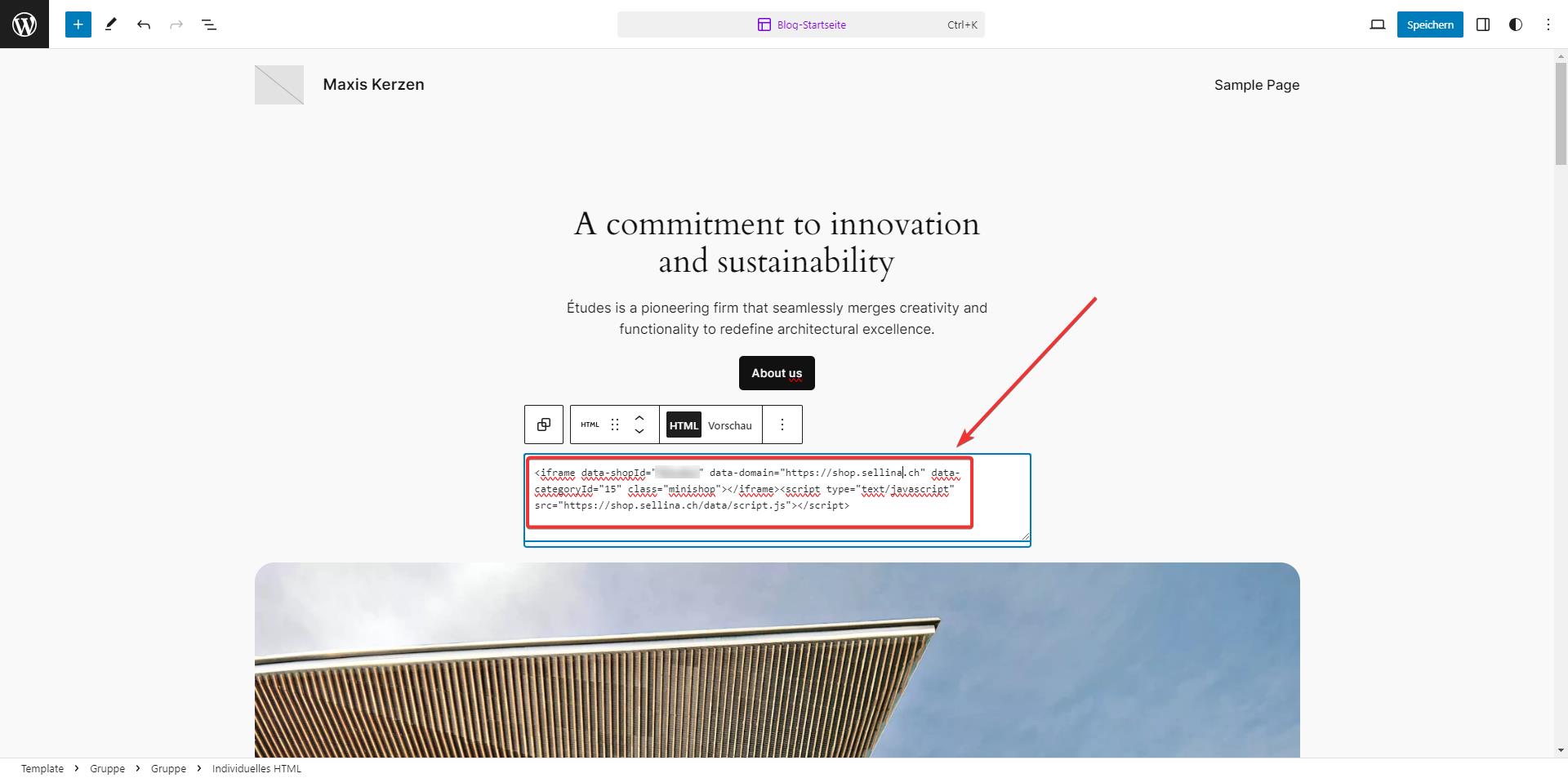Click the HTML textarea resize handle
Image resolution: width=1568 pixels, height=778 pixels.
click(1024, 535)
